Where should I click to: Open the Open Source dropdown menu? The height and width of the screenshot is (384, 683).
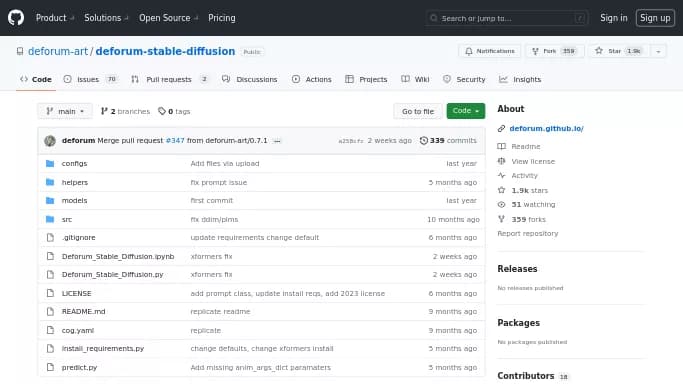point(169,18)
